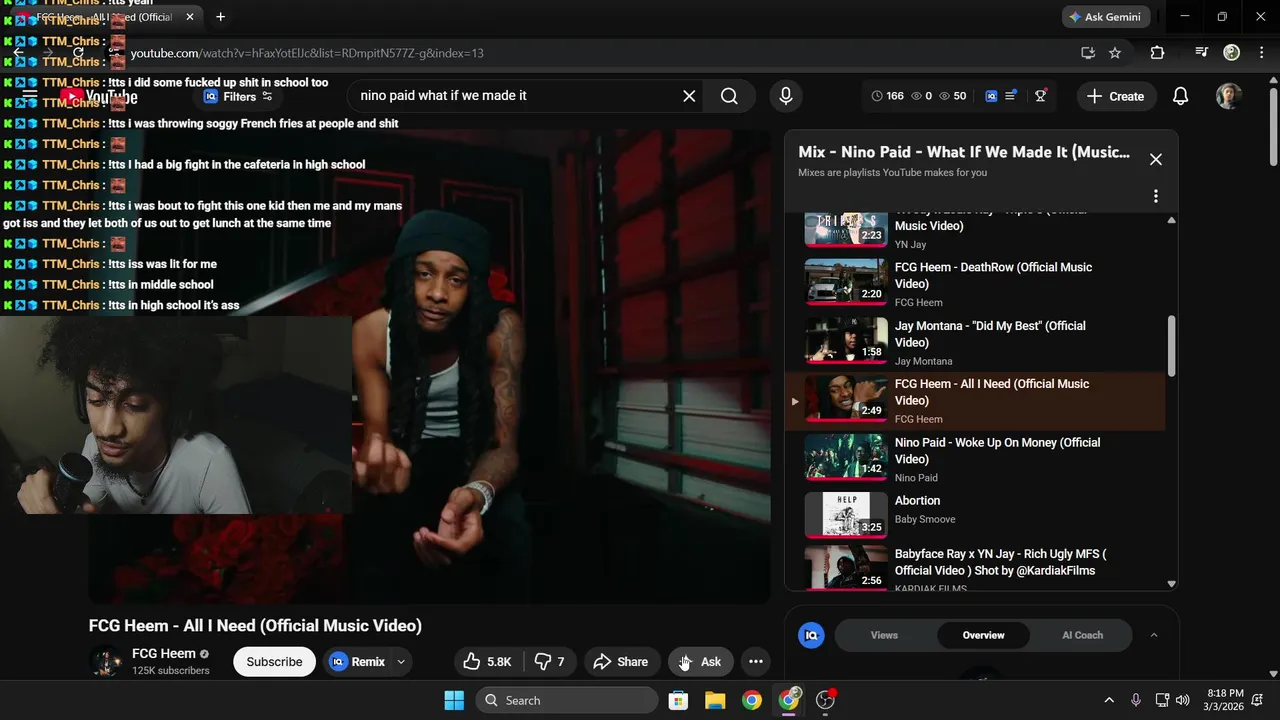This screenshot has width=1280, height=720.
Task: Click the Abortion HELP thumbnail
Action: click(846, 515)
